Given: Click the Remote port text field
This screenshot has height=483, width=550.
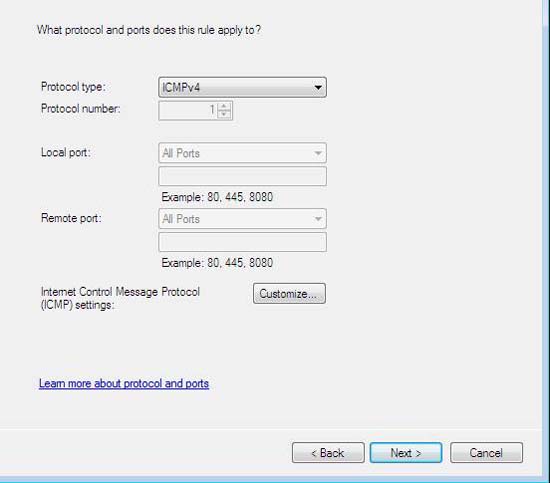Looking at the screenshot, I should point(242,242).
